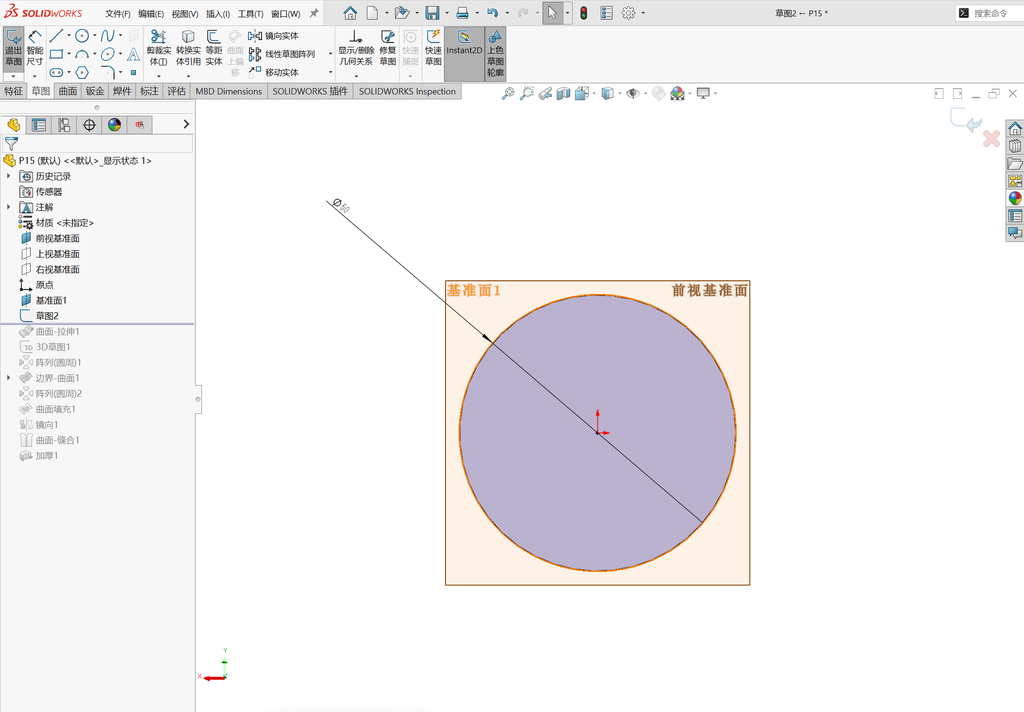Switch to the SOLIDWORKS Inspection tab

point(407,91)
